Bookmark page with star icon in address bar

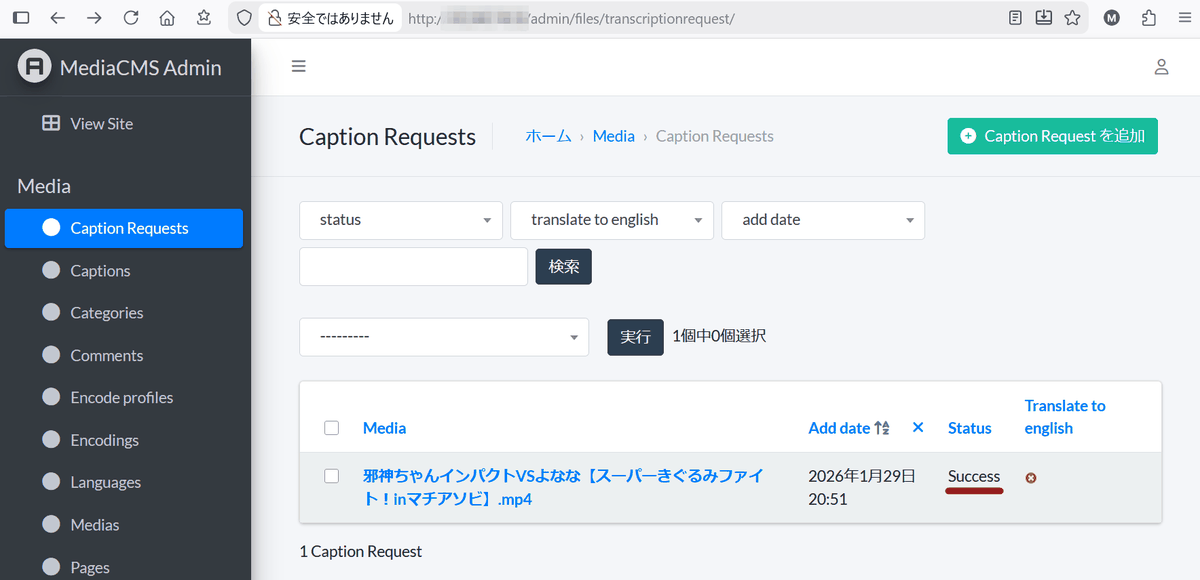1072,18
